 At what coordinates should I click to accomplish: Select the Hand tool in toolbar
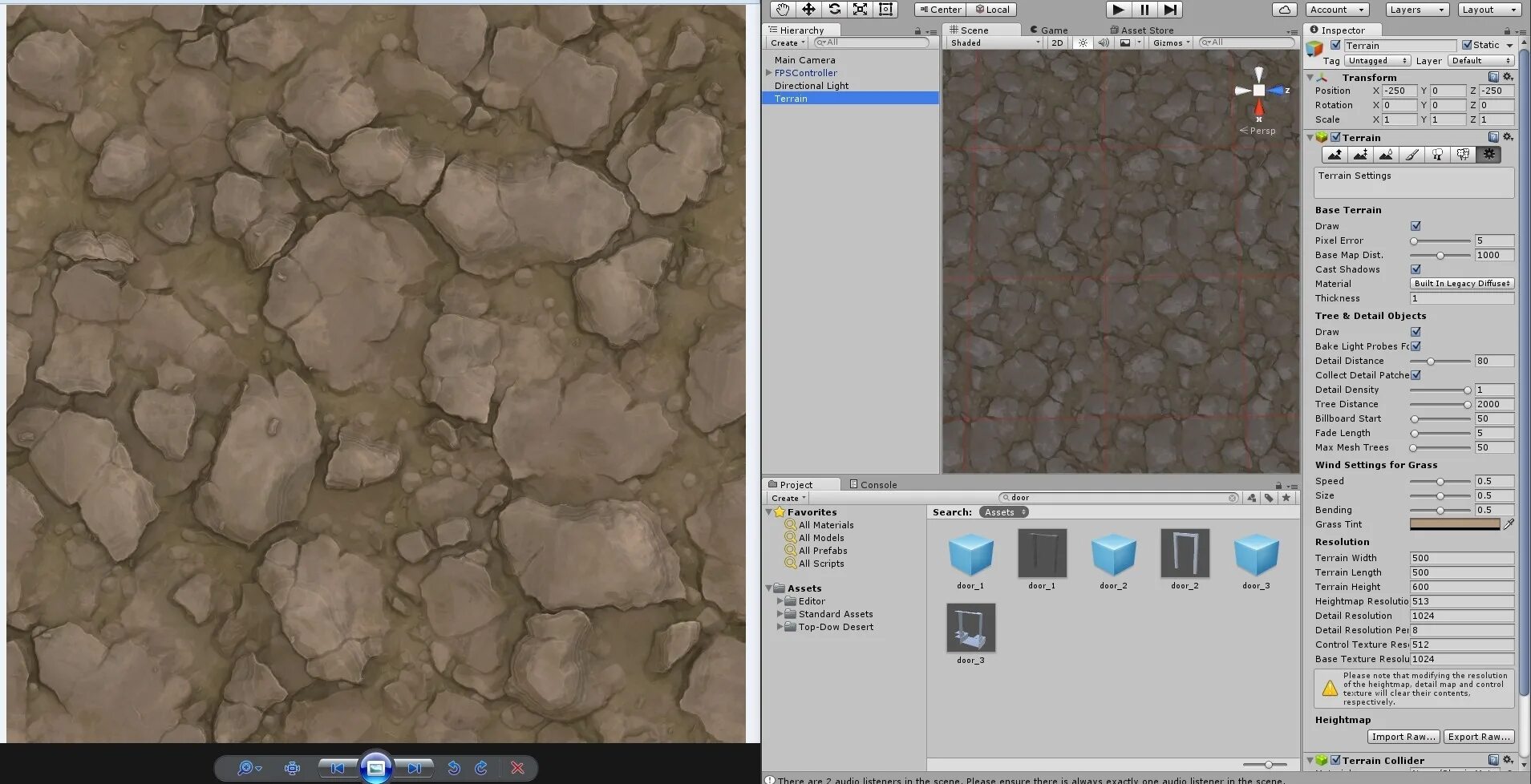point(782,10)
